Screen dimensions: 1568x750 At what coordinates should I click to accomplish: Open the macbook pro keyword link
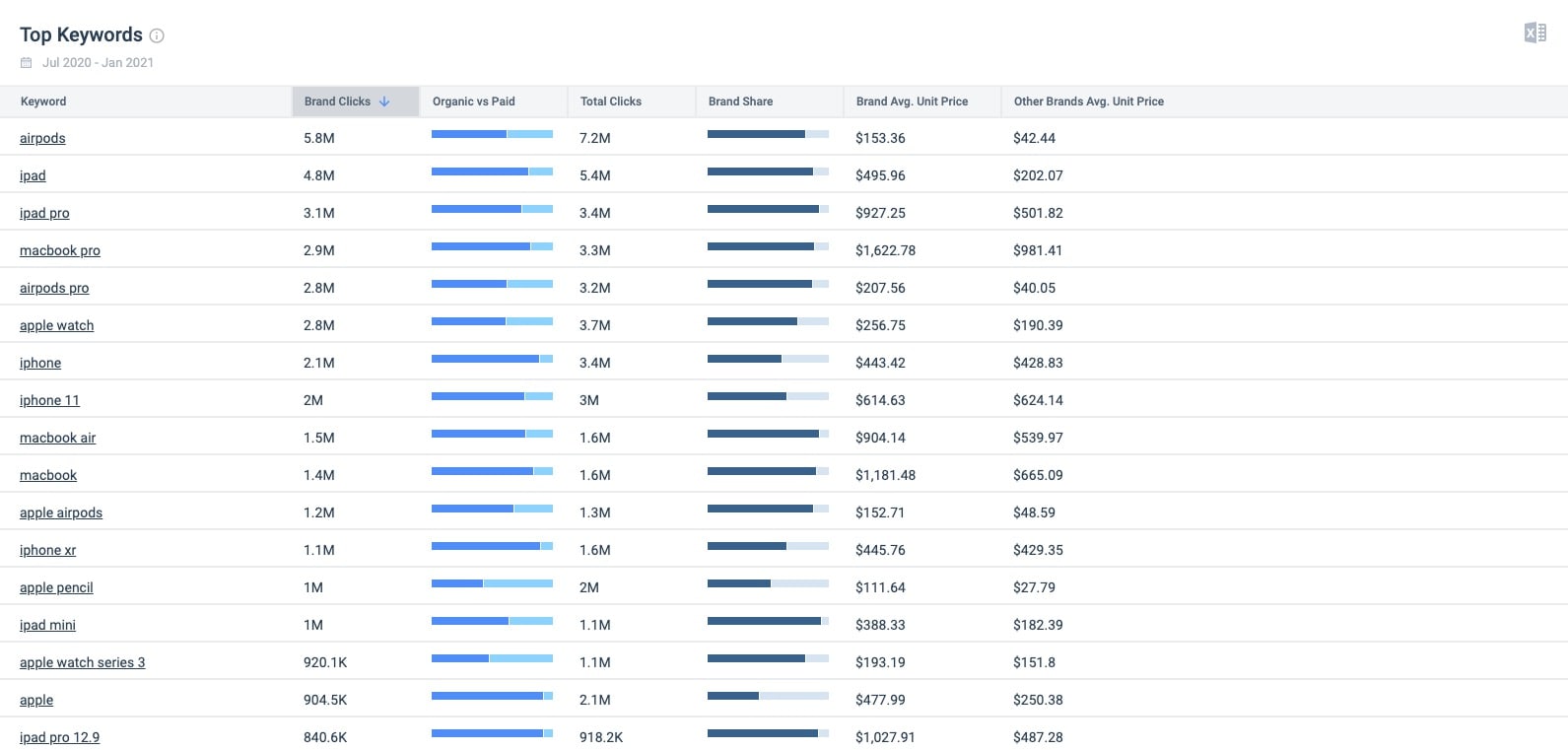(x=60, y=250)
